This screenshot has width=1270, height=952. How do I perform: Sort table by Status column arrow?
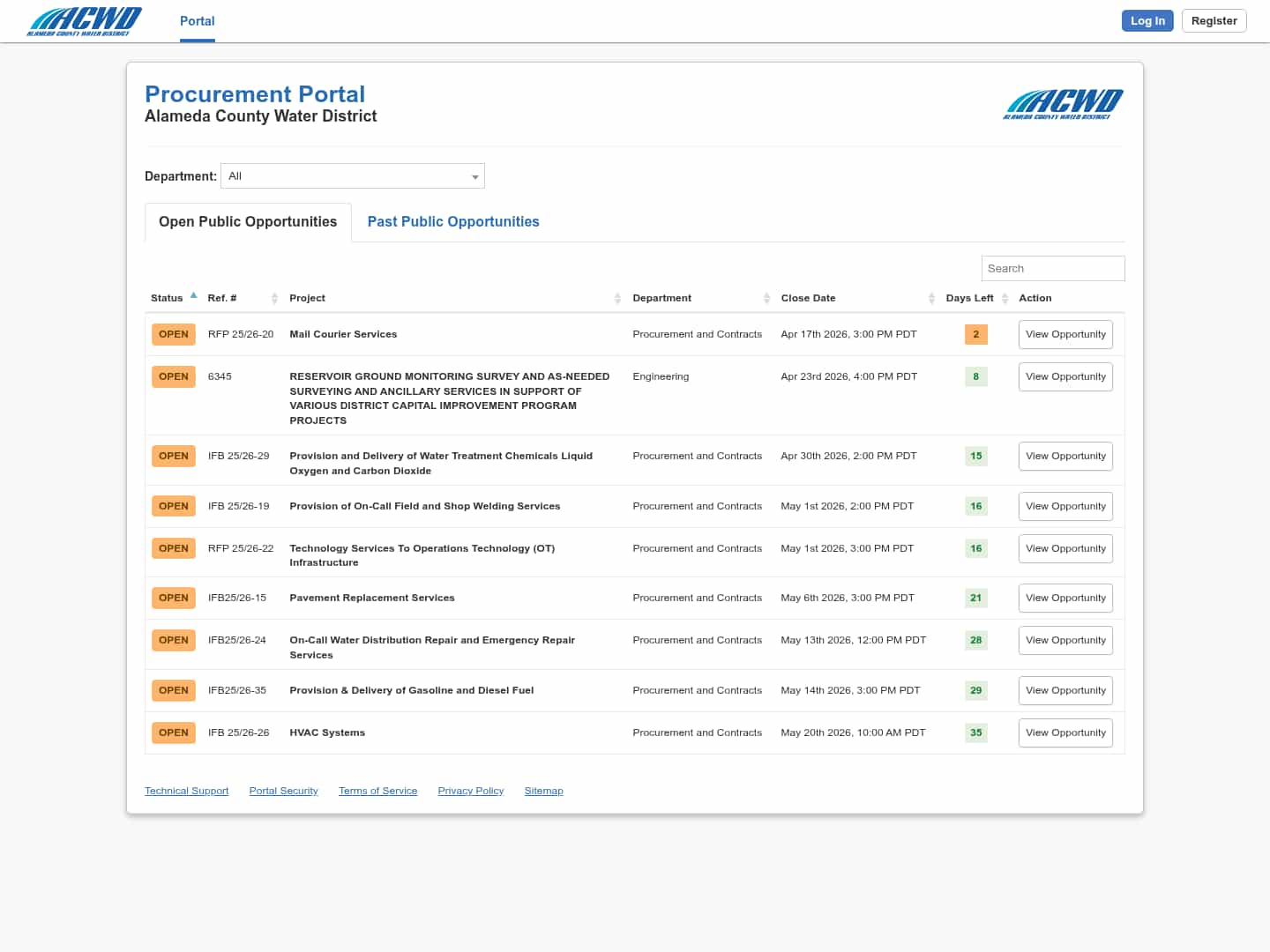click(x=193, y=296)
